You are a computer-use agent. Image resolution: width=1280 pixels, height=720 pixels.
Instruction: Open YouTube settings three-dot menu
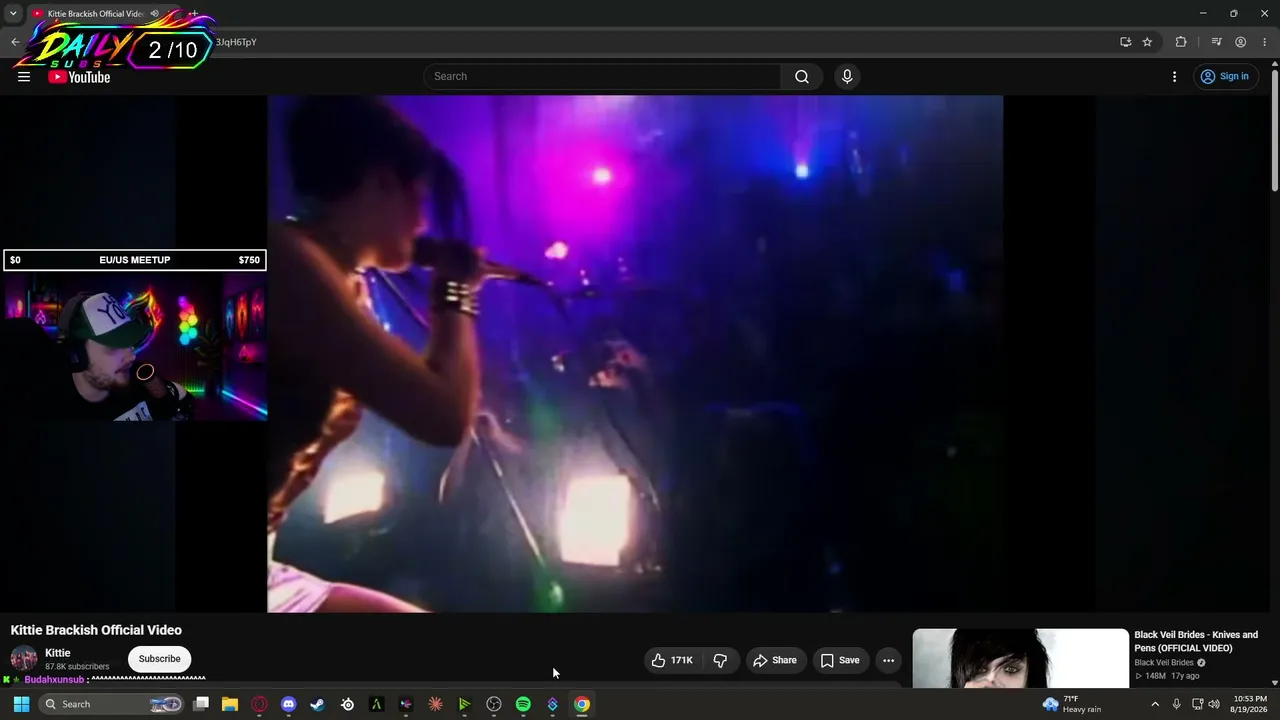pos(1174,77)
